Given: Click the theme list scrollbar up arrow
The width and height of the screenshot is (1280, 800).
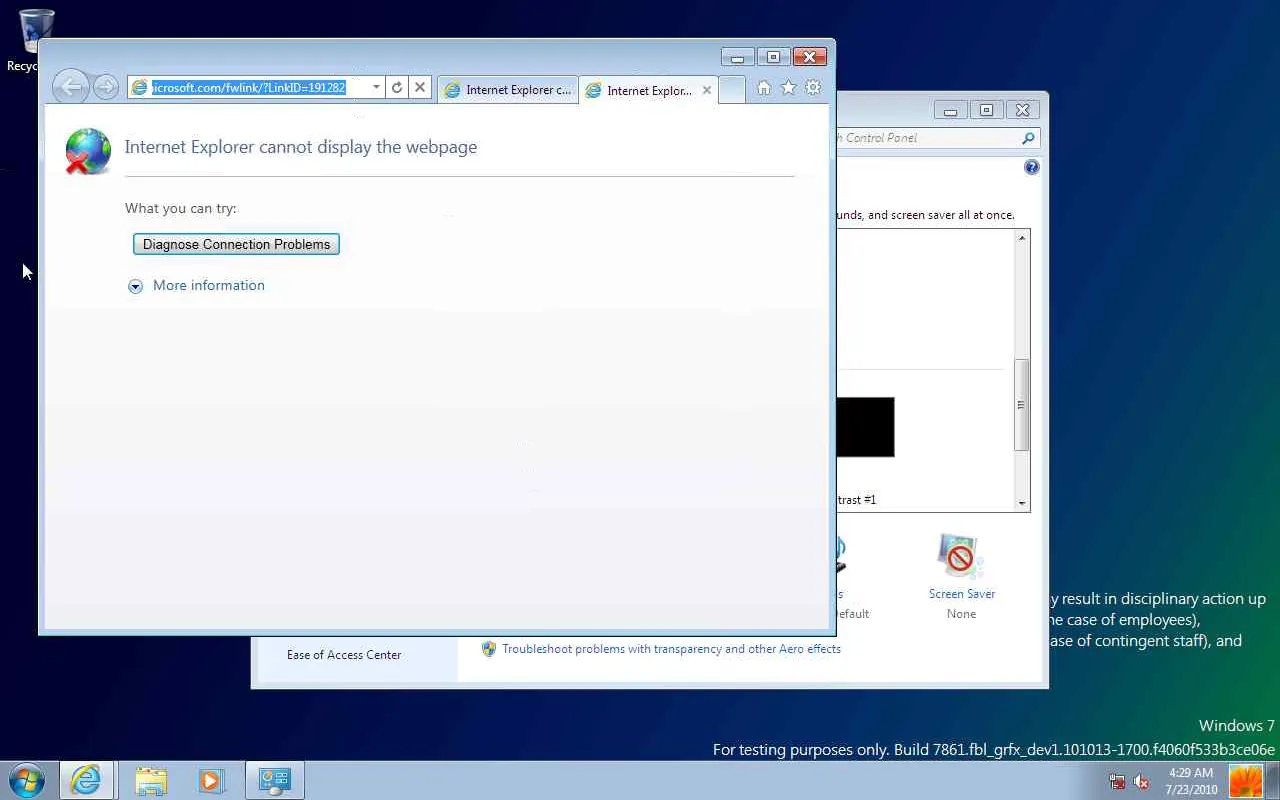Looking at the screenshot, I should tap(1022, 238).
